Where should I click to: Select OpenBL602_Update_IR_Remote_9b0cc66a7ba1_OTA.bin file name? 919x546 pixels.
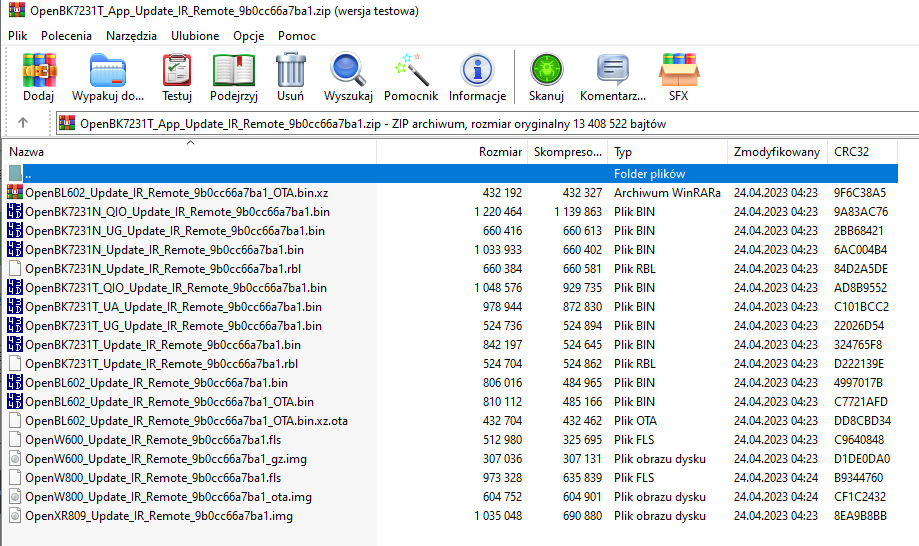click(169, 402)
